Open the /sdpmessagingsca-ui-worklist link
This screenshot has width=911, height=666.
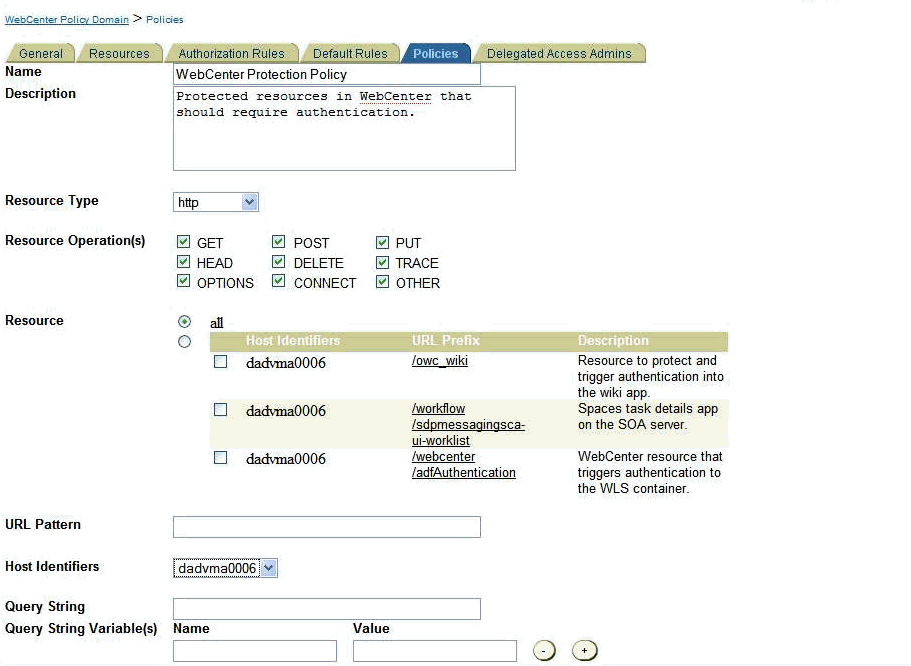coord(468,432)
